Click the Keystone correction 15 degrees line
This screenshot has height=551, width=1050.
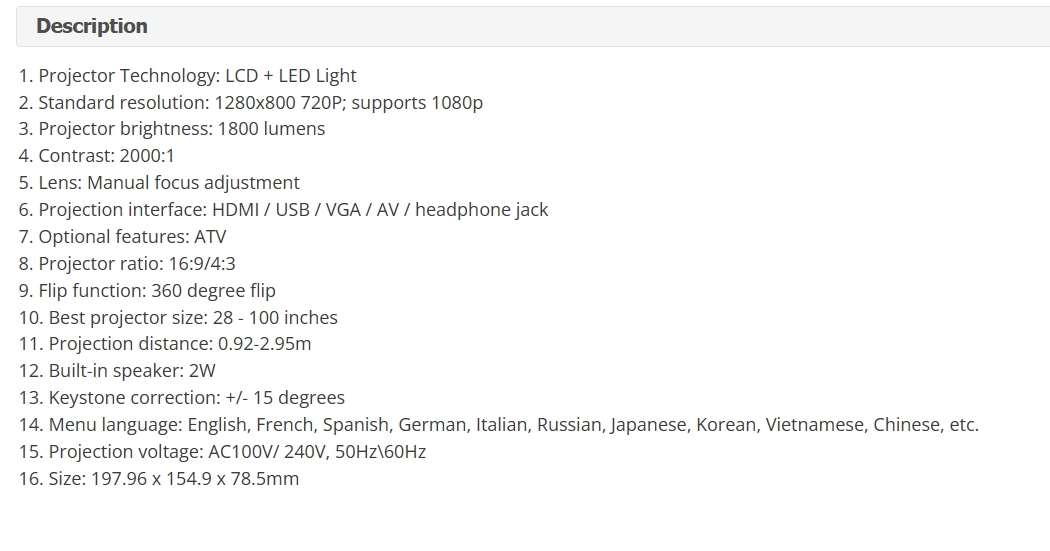[181, 398]
